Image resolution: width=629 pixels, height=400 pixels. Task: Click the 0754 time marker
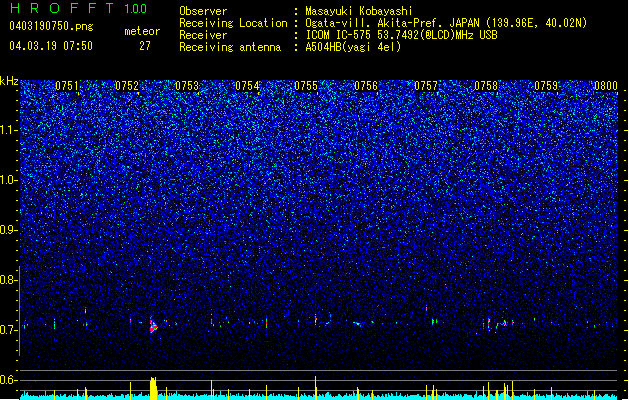[x=247, y=86]
